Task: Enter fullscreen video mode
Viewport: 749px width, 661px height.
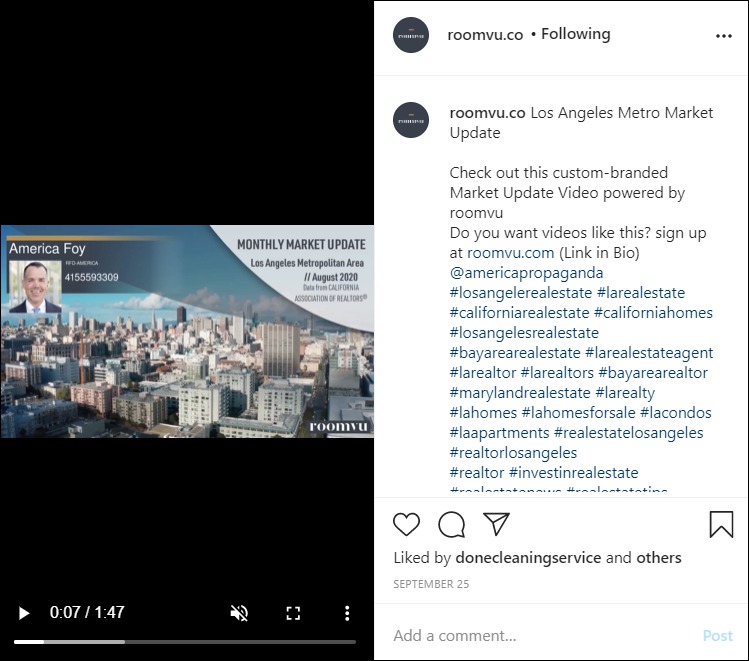Action: point(294,613)
